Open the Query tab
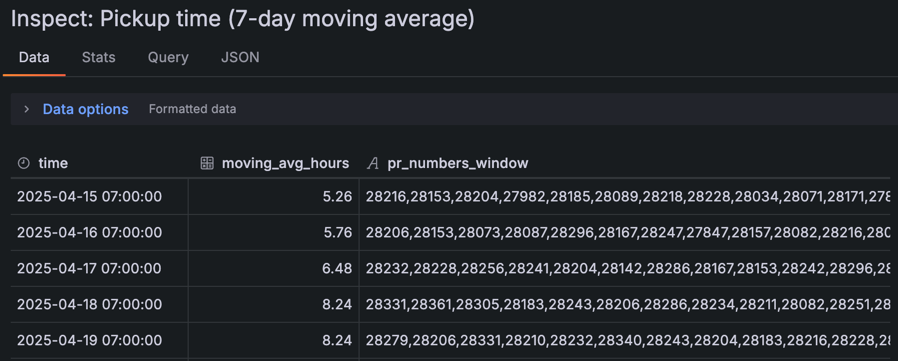The height and width of the screenshot is (361, 898). click(168, 57)
